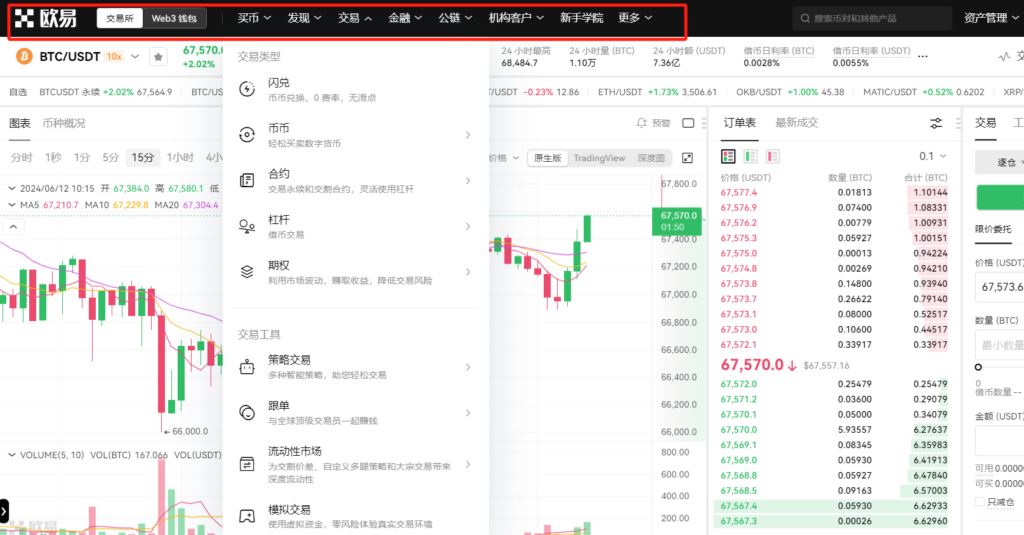
Task: Open the 更多 dropdown menu
Action: click(x=635, y=18)
